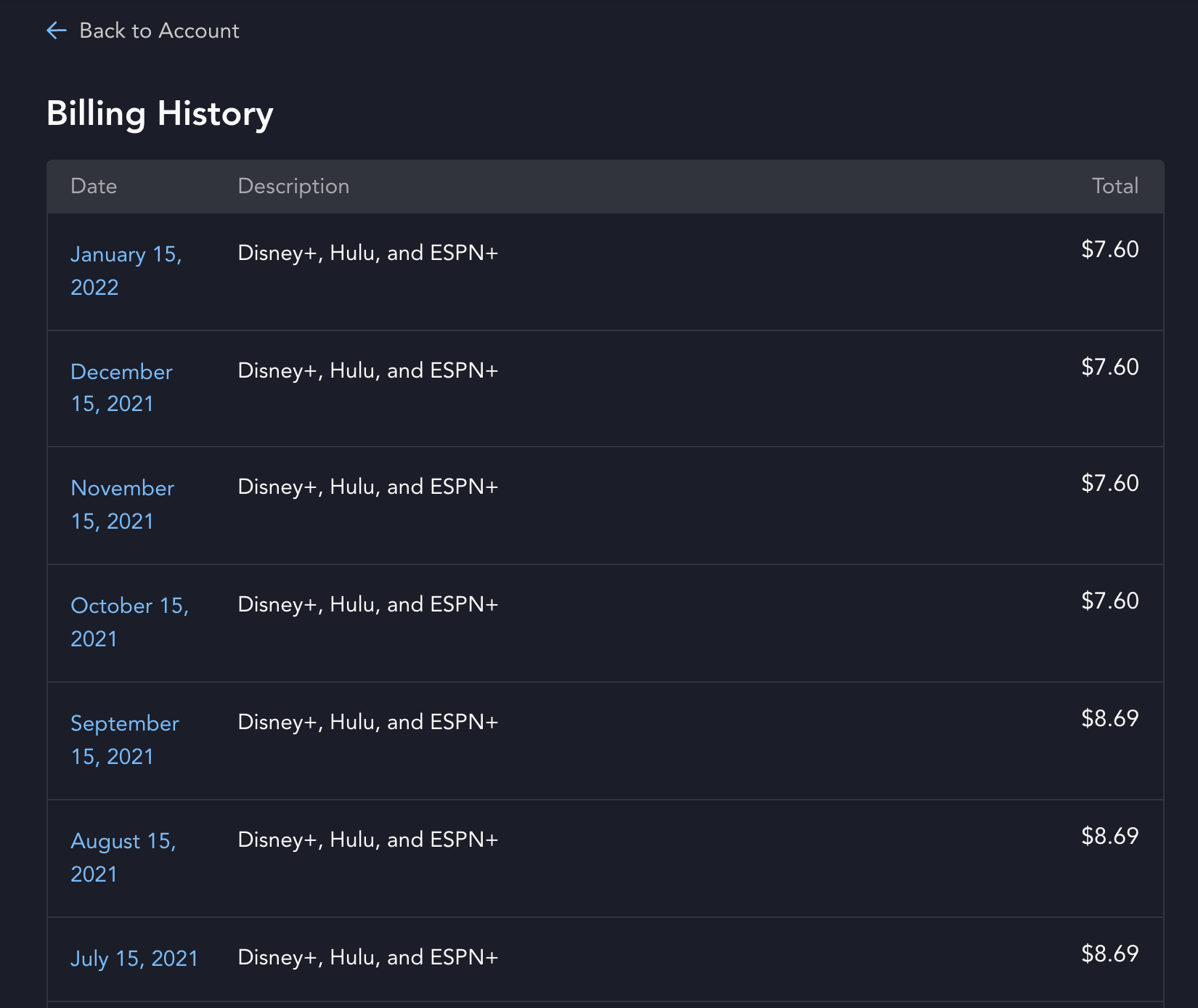This screenshot has height=1008, width=1198.
Task: Click the September 2021 $8.69 total
Action: (1109, 719)
